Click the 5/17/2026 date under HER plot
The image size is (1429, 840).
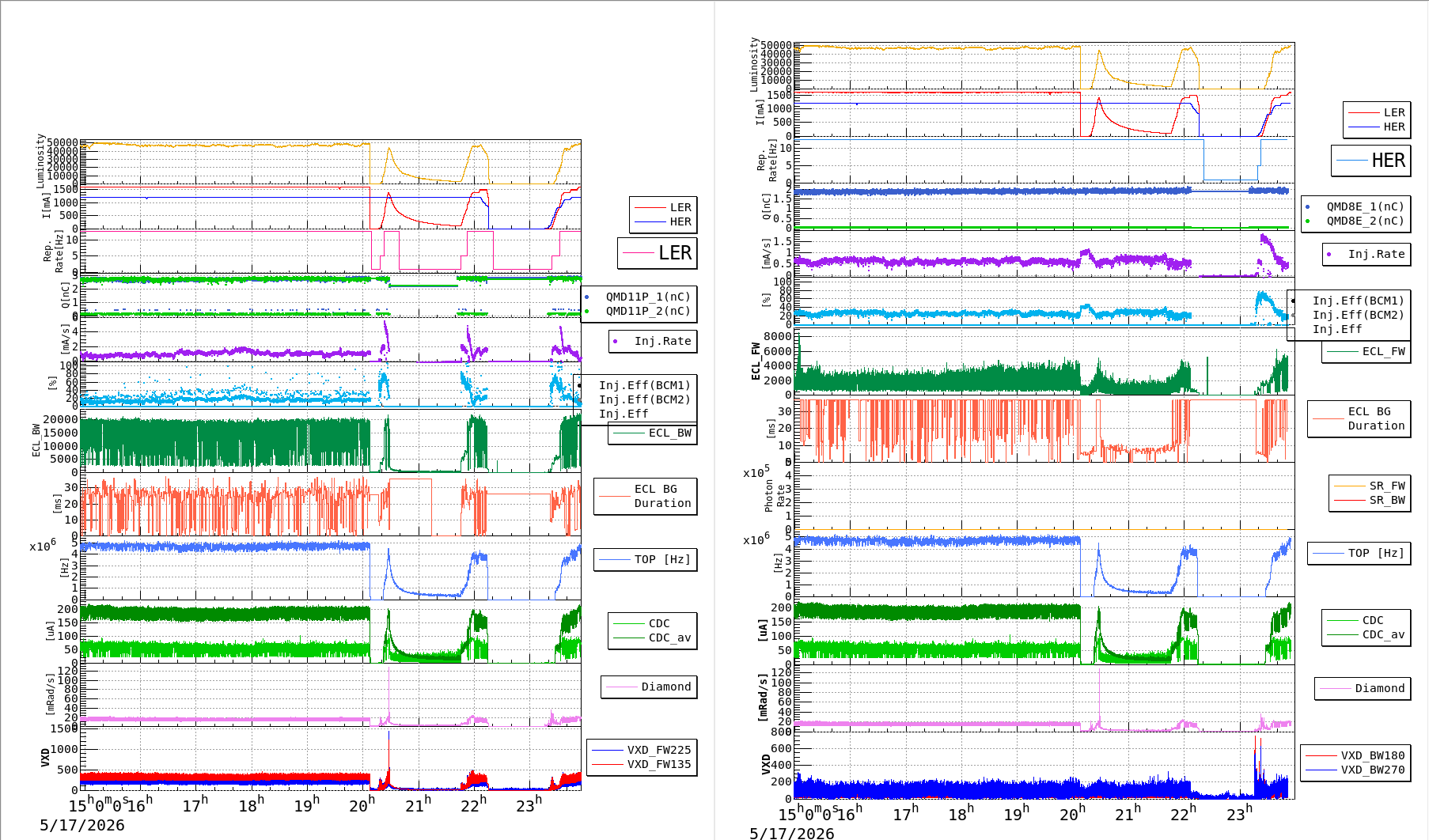pos(792,833)
